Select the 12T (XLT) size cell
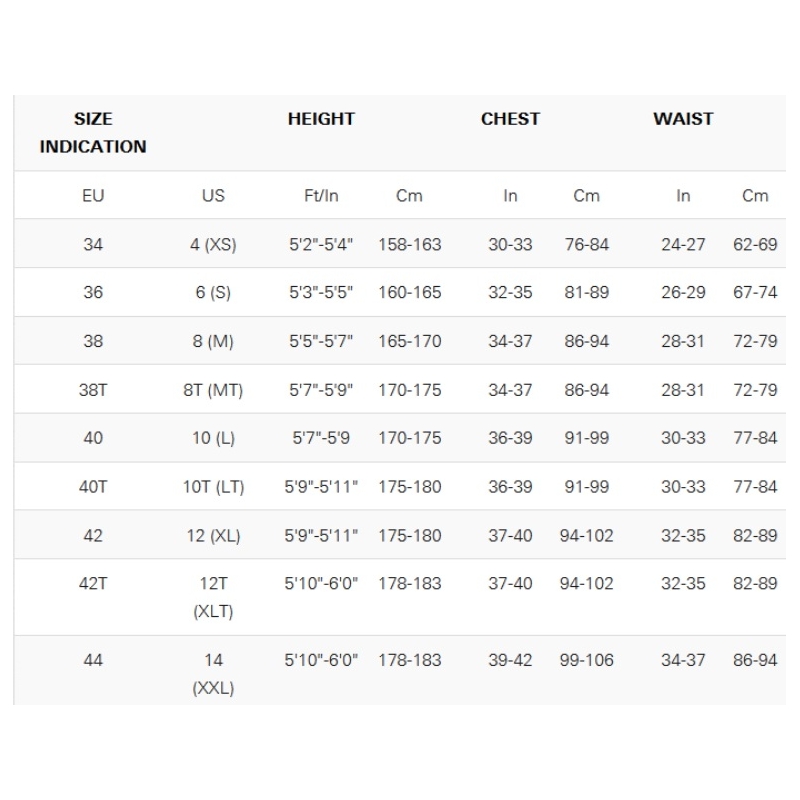This screenshot has width=800, height=800. [x=213, y=597]
